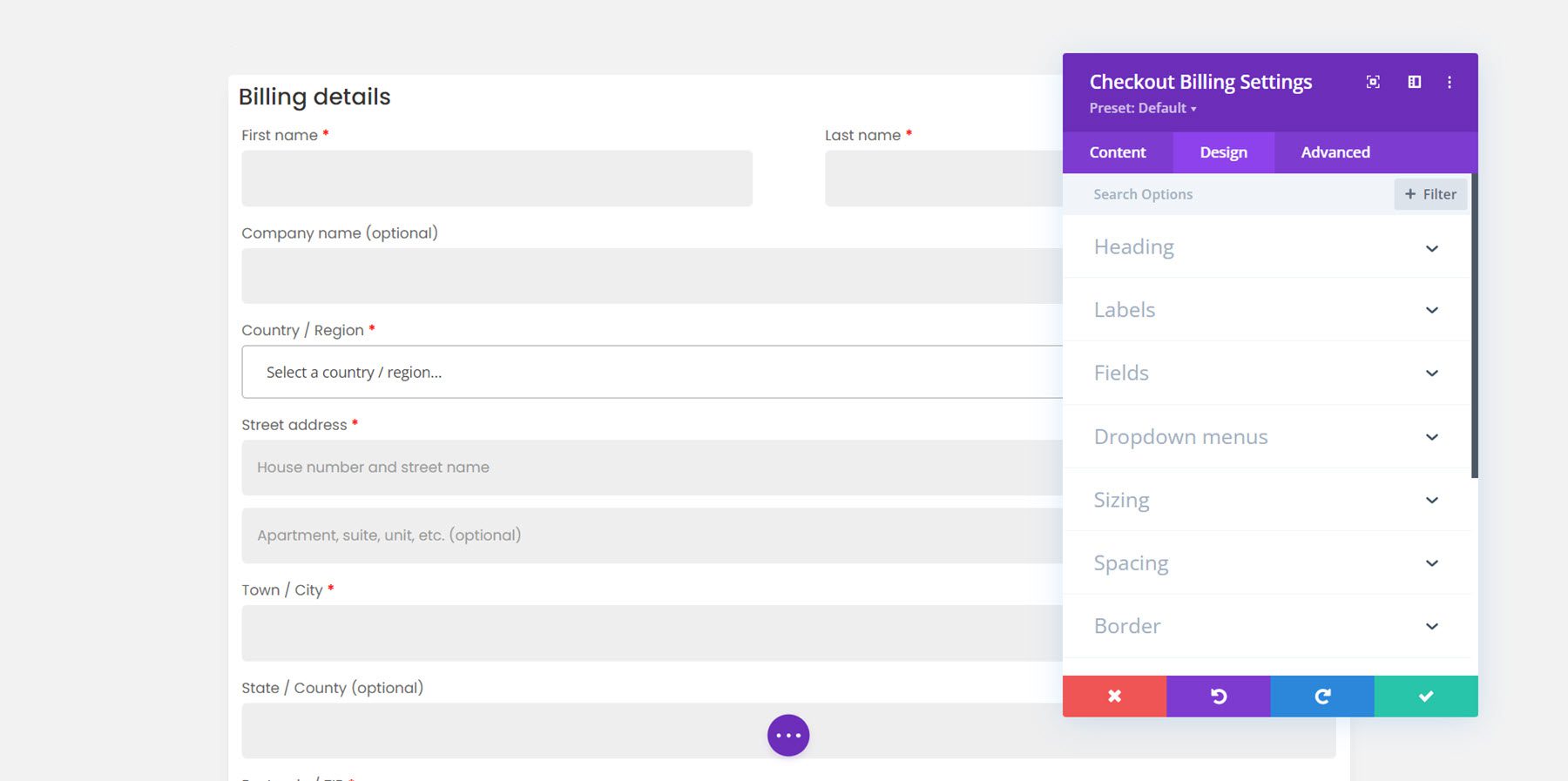Expand the Labels section

pos(1267,310)
